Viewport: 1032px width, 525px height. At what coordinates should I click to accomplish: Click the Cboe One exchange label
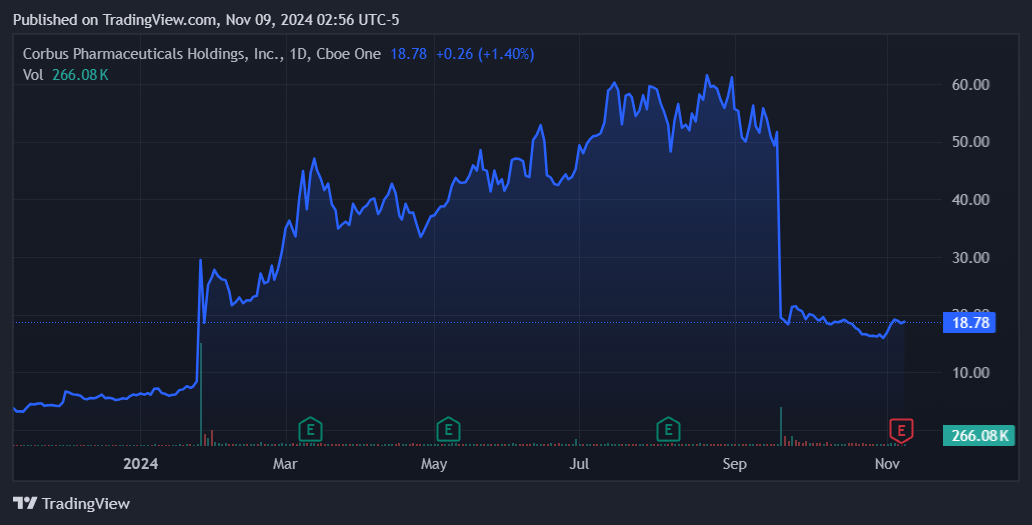tap(350, 54)
